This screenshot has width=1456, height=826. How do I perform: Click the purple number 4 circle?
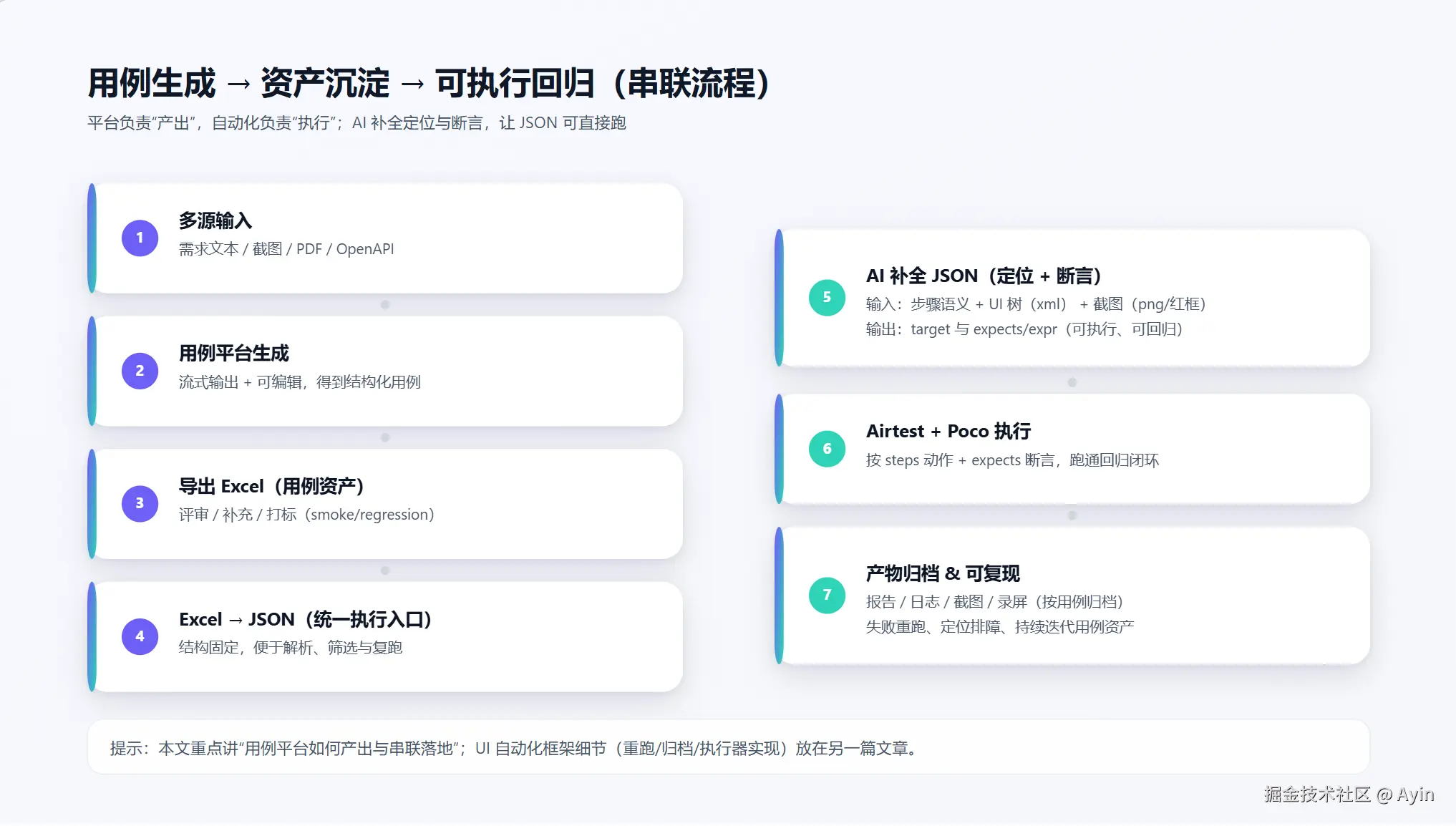pyautogui.click(x=140, y=636)
